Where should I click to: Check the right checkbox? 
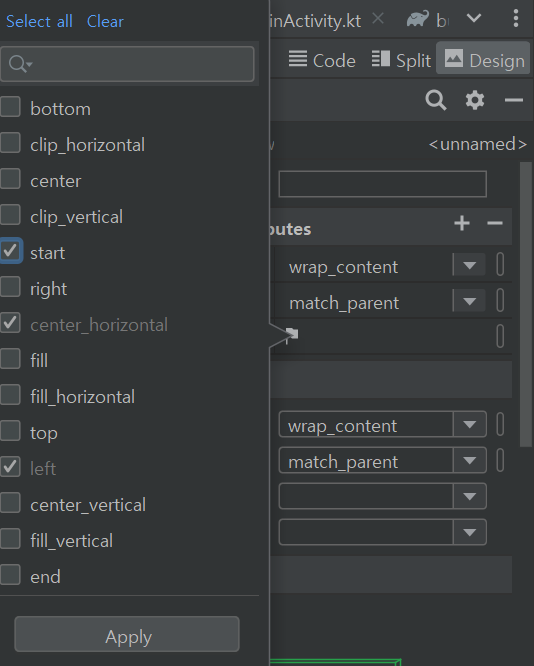click(x=11, y=287)
